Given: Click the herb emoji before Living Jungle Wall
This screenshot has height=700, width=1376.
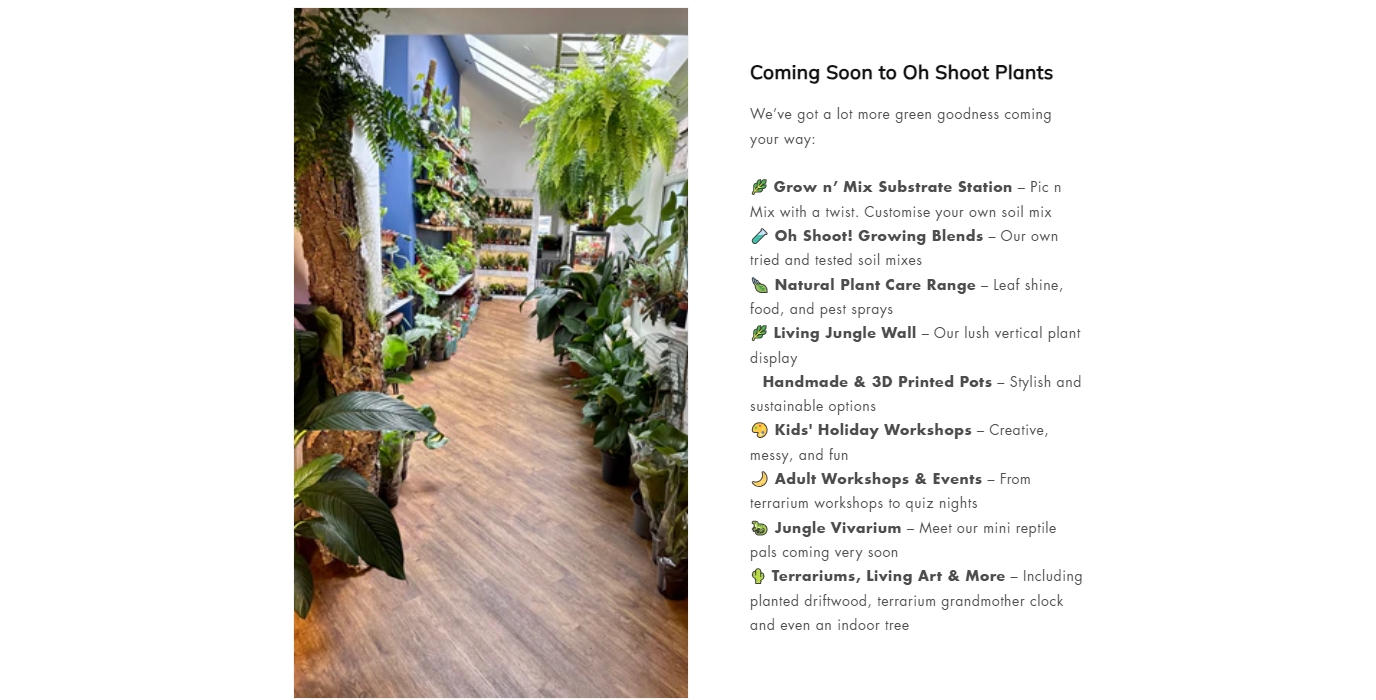Looking at the screenshot, I should click(x=759, y=333).
